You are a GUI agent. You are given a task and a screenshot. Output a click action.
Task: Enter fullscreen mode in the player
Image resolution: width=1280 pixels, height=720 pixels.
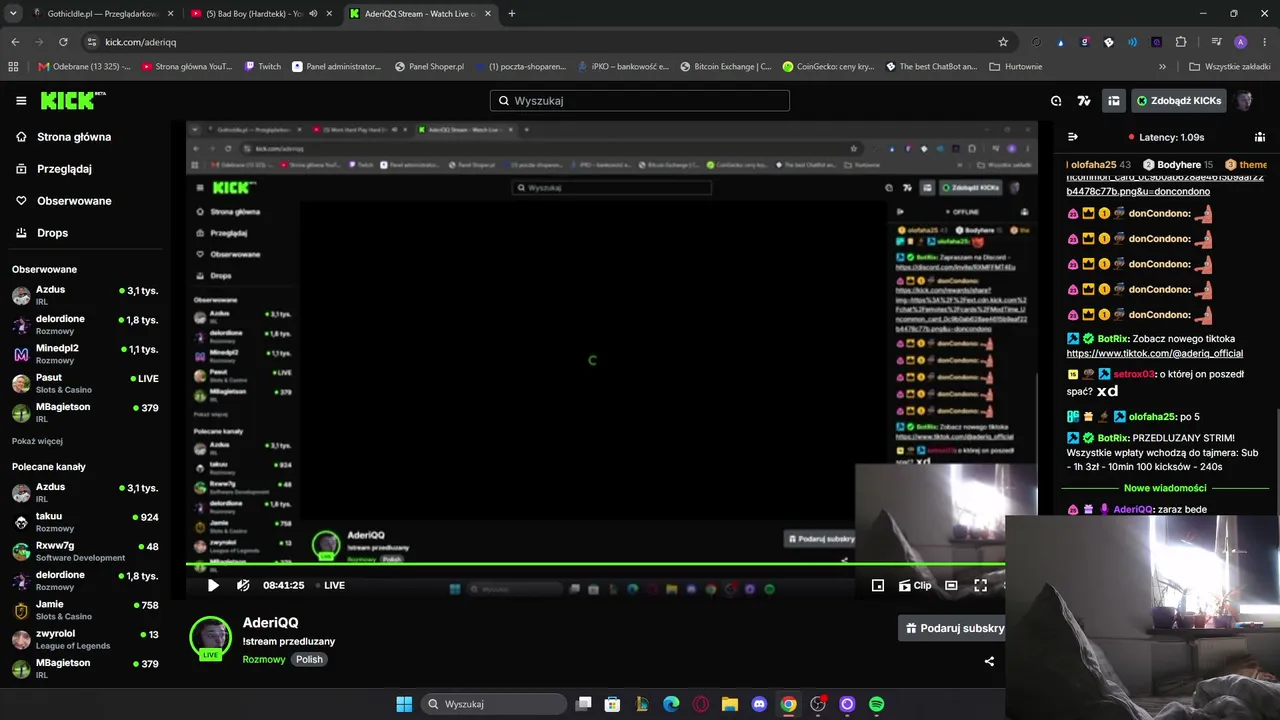(x=980, y=585)
